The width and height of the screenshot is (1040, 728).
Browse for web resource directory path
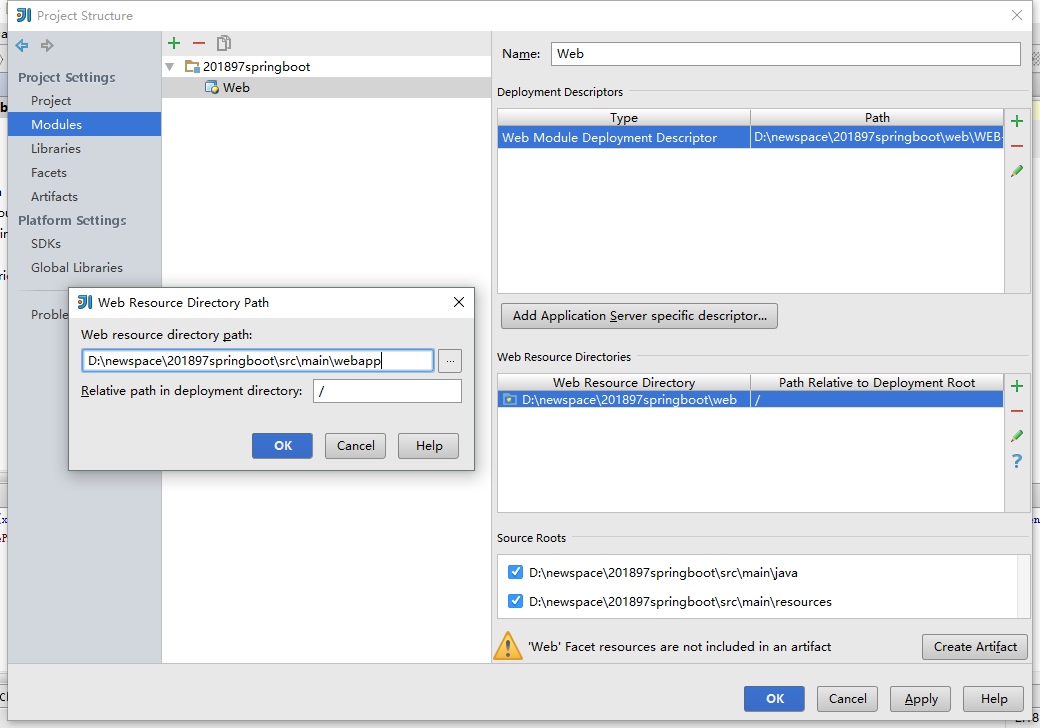(x=450, y=361)
